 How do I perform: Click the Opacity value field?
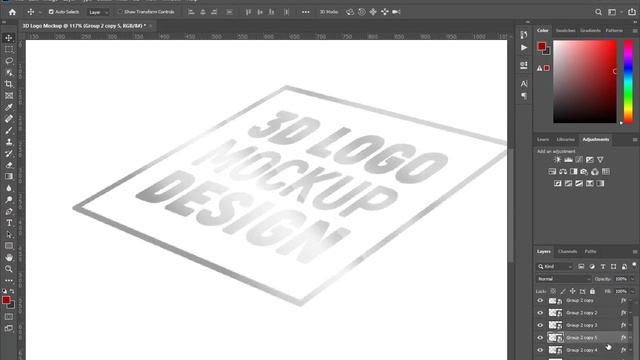620,279
